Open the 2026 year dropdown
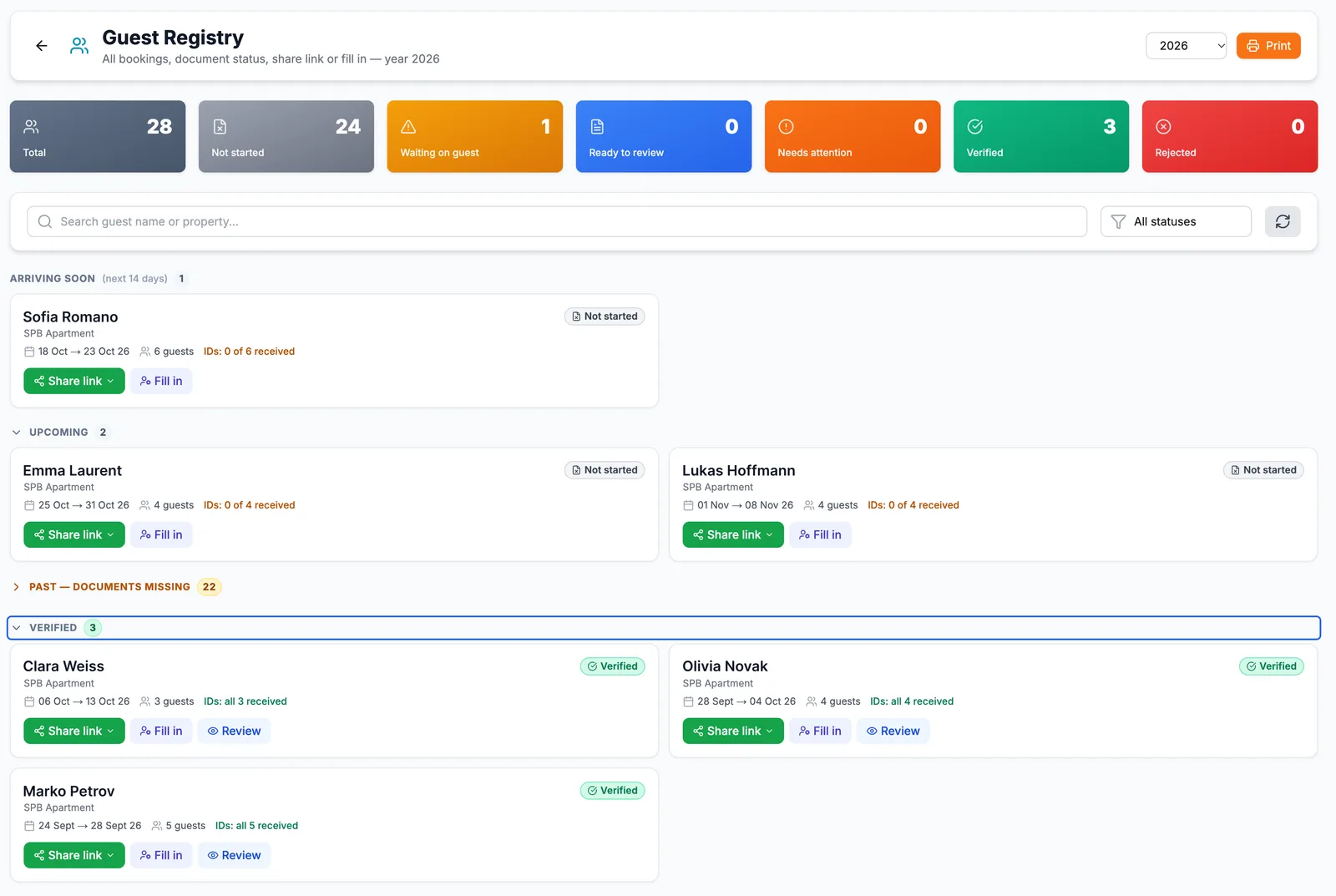The image size is (1336, 896). (x=1187, y=46)
